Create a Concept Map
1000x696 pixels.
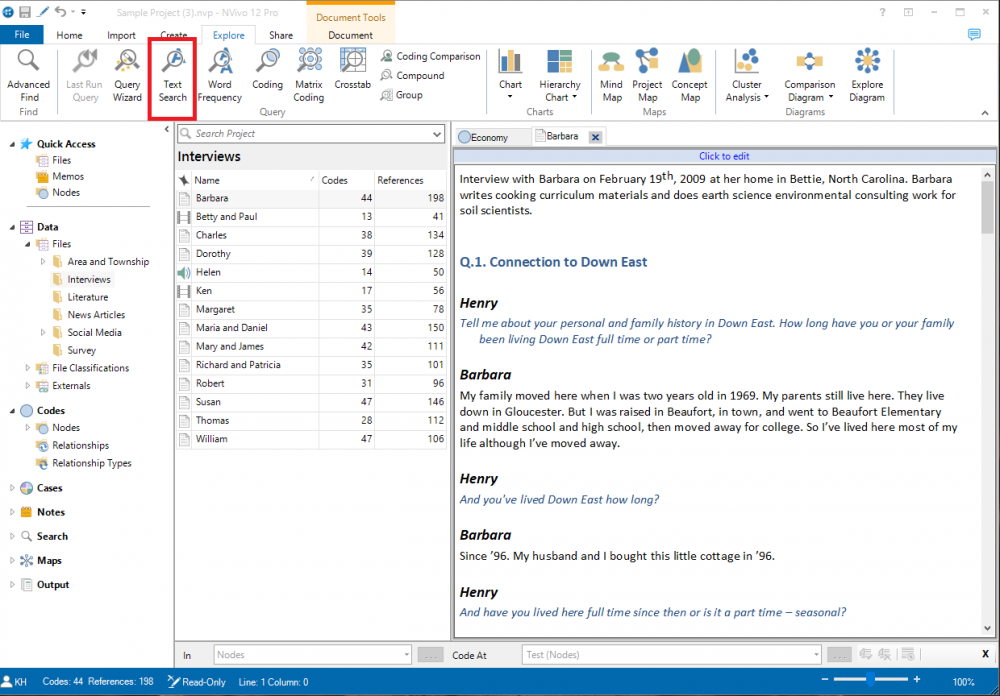(x=690, y=77)
